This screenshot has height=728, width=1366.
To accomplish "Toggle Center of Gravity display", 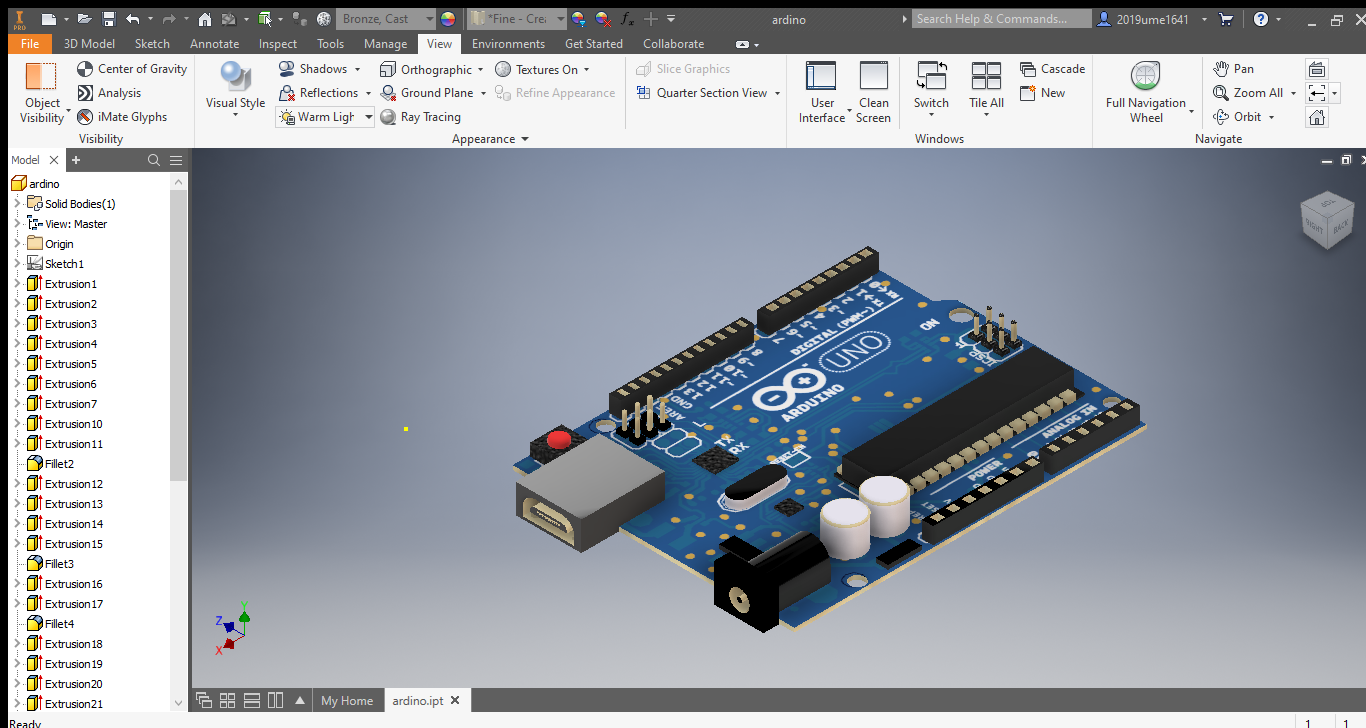I will pyautogui.click(x=132, y=69).
